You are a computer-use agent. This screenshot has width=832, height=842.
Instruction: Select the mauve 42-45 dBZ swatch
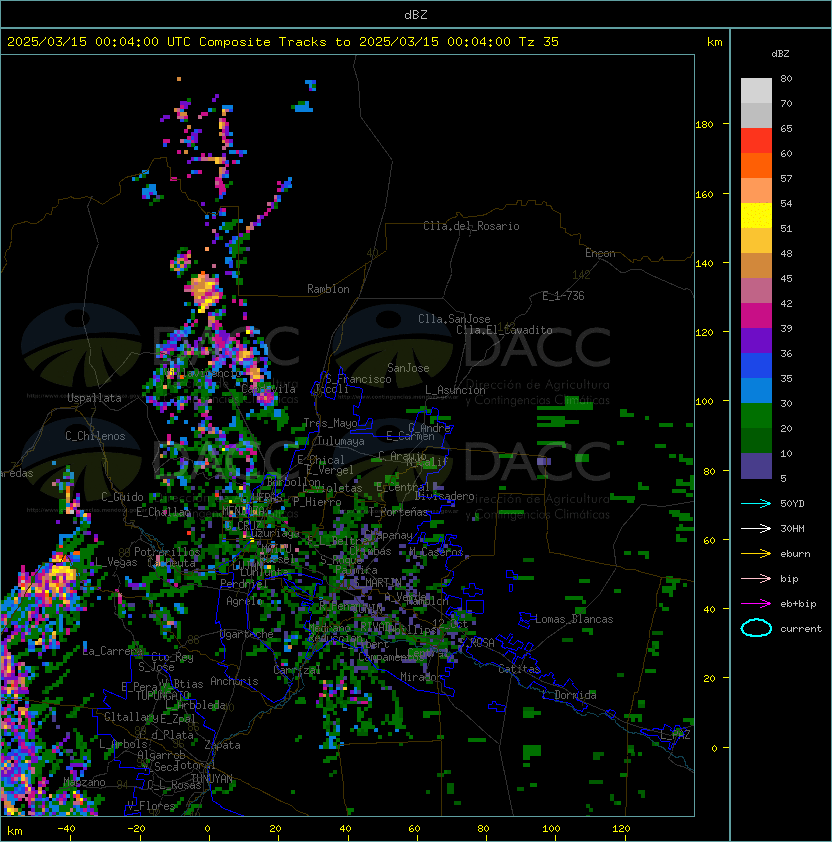(x=756, y=291)
